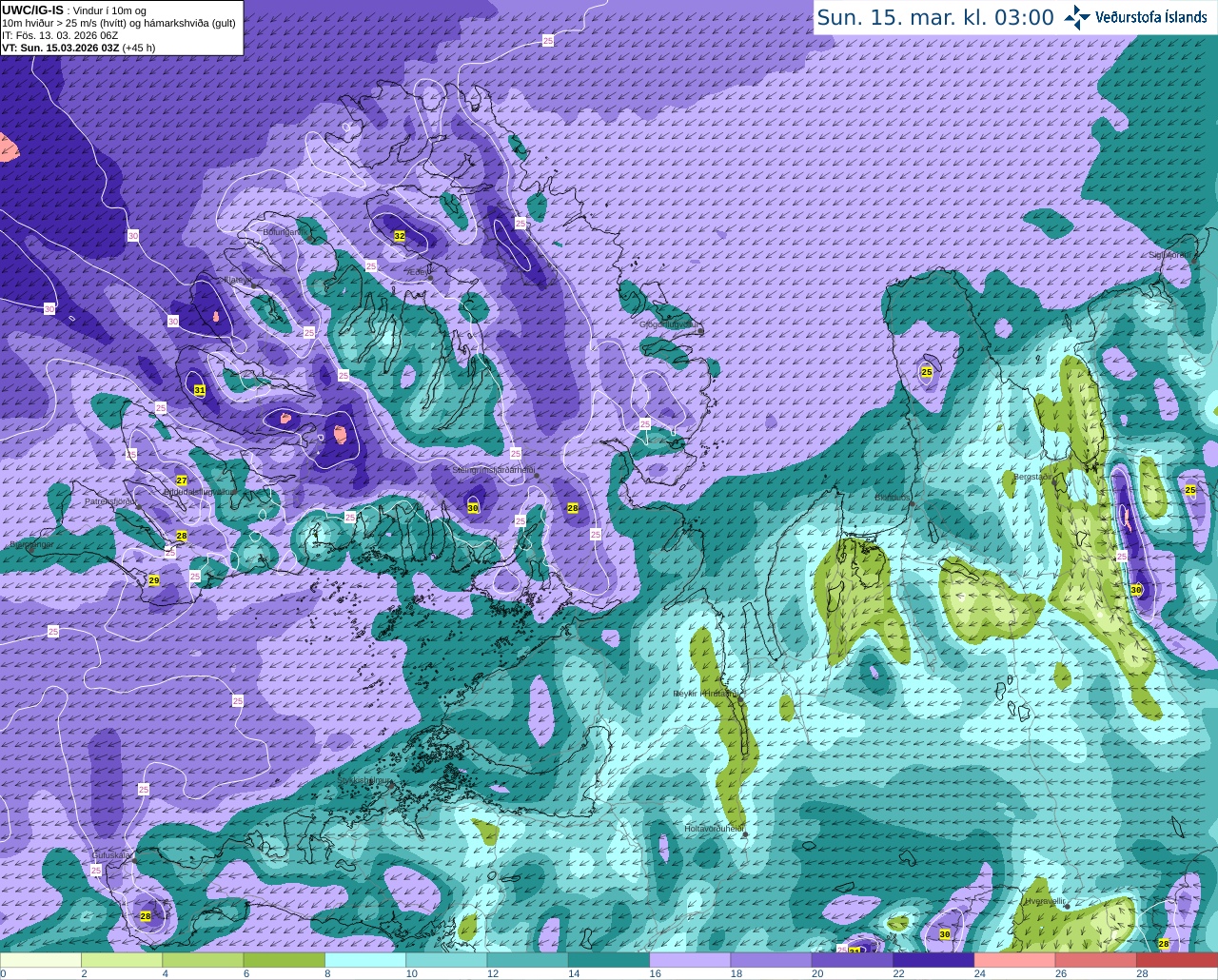Click the Stykkishólmur station label

363,780
